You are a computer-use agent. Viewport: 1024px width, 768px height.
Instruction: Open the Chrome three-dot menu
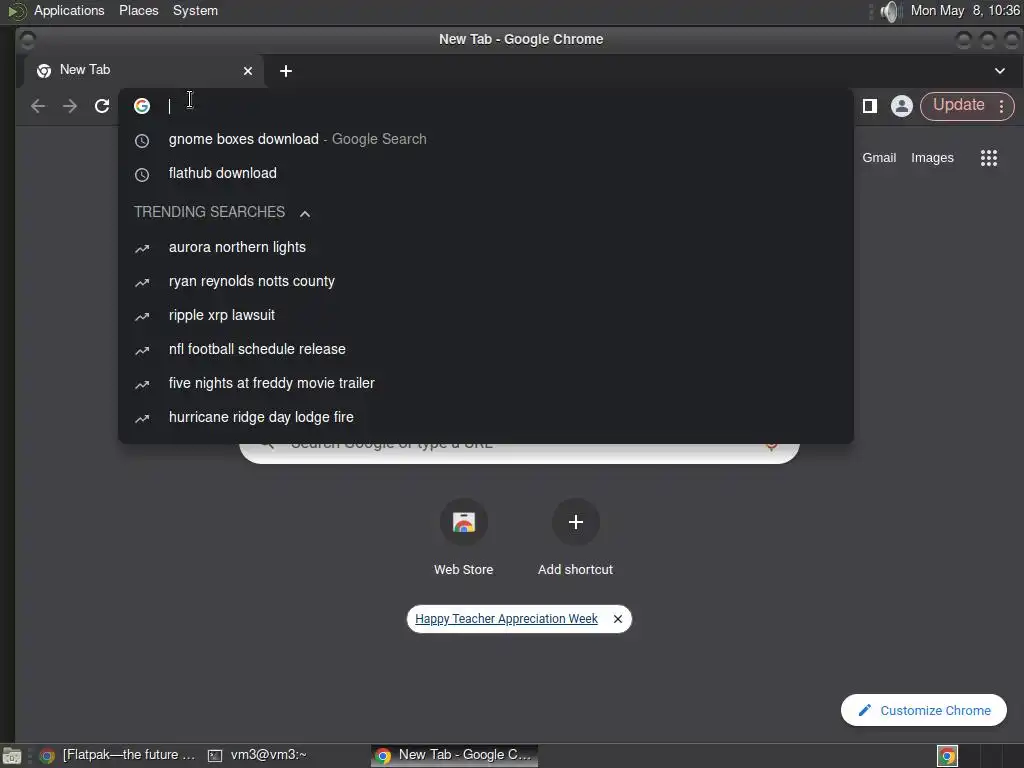pos(1001,106)
